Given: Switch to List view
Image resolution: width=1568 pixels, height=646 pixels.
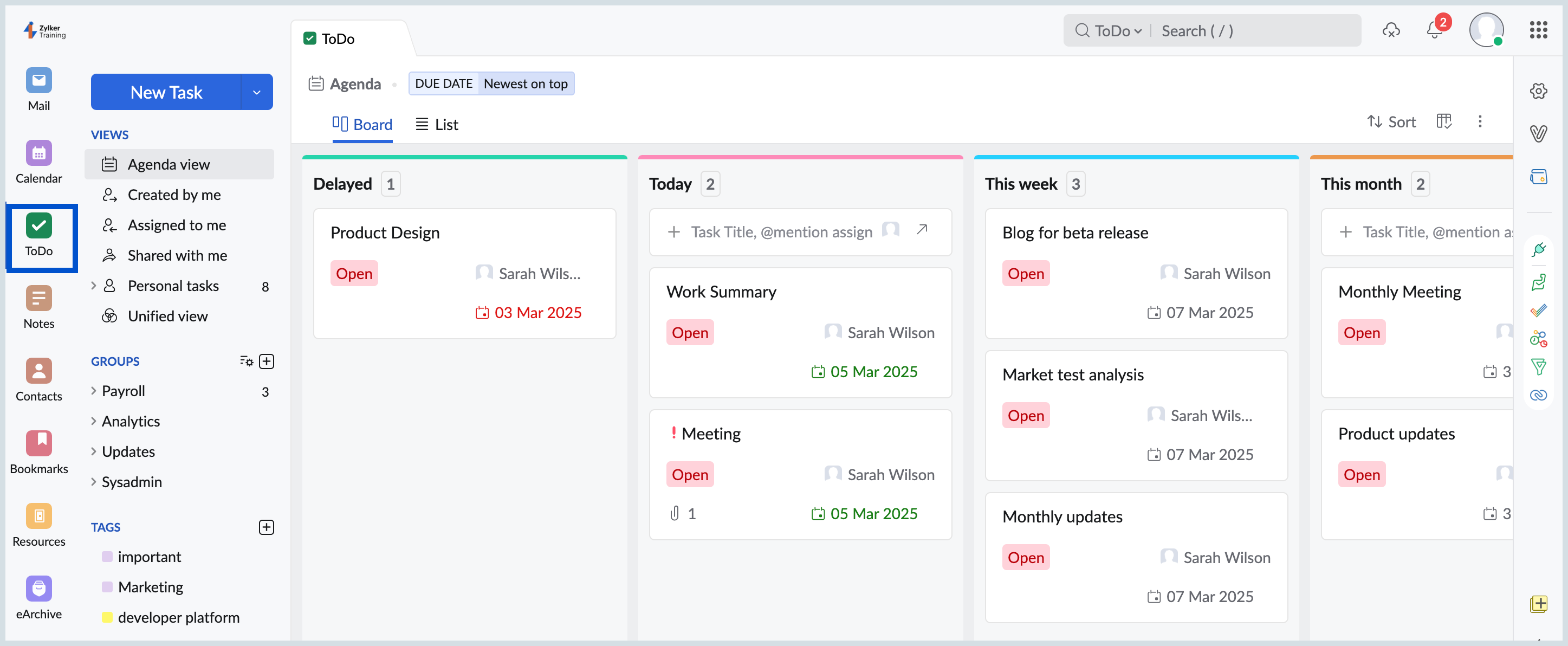Looking at the screenshot, I should [x=437, y=124].
